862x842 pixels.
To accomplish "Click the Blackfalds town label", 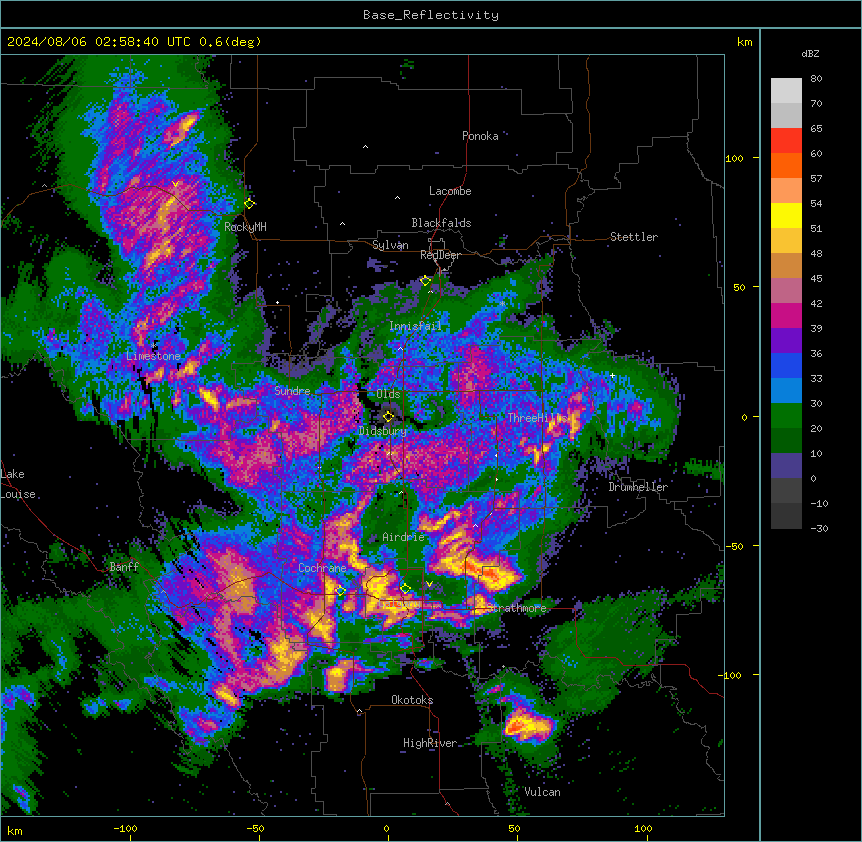I will [441, 223].
